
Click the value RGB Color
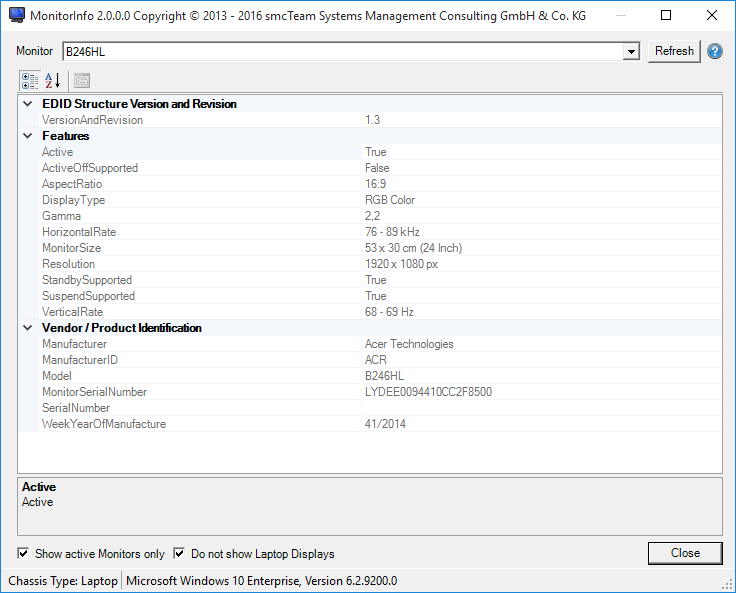pyautogui.click(x=390, y=200)
